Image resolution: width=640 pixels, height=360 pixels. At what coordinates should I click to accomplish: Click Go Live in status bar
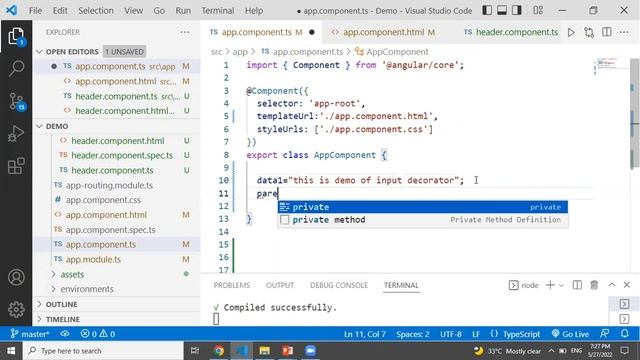[x=570, y=334]
